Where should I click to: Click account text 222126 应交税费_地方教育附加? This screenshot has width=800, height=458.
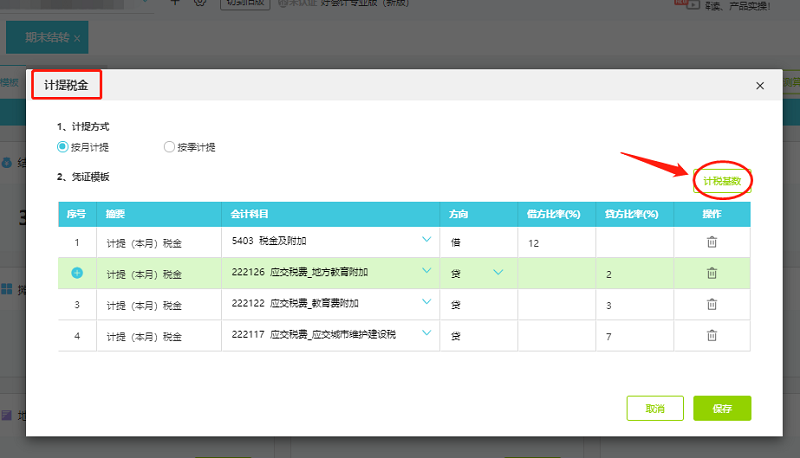click(299, 272)
